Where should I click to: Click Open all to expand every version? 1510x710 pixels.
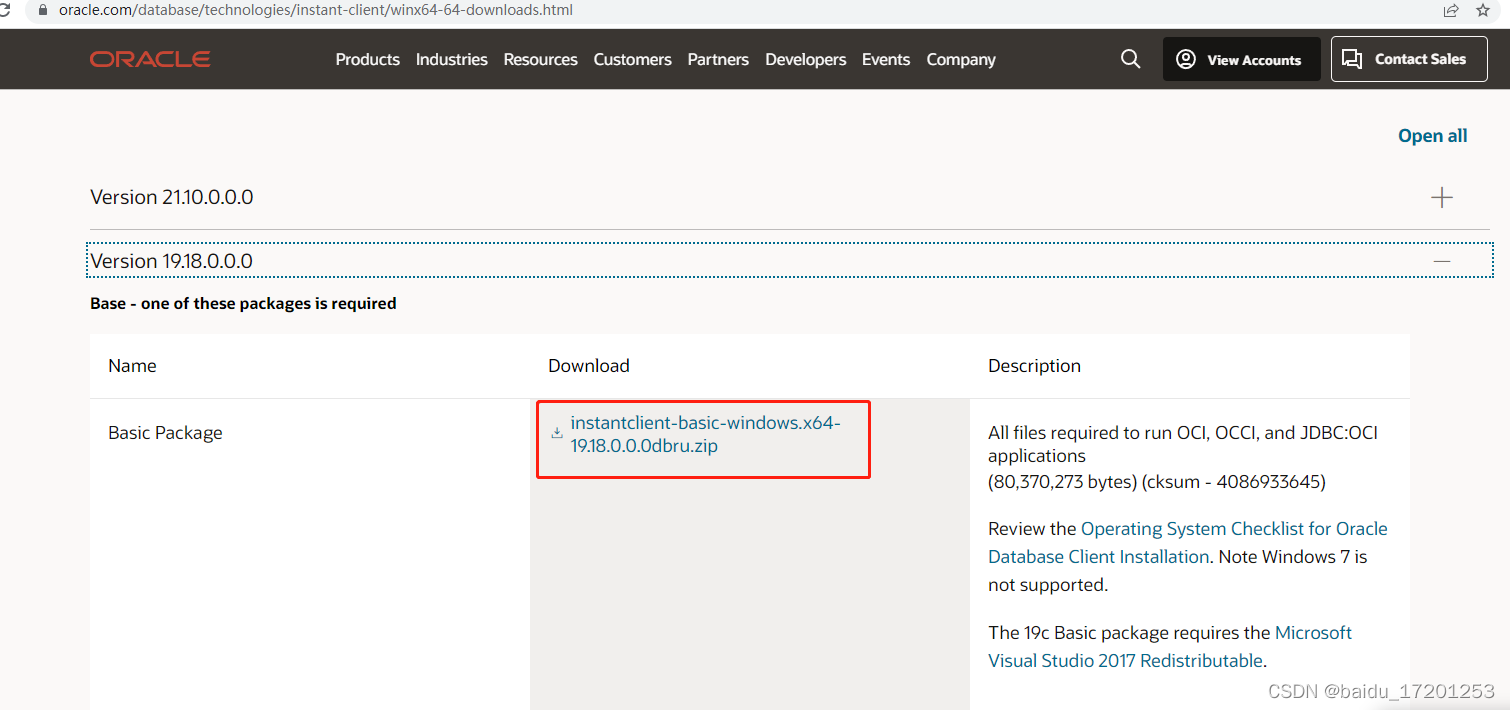tap(1432, 135)
